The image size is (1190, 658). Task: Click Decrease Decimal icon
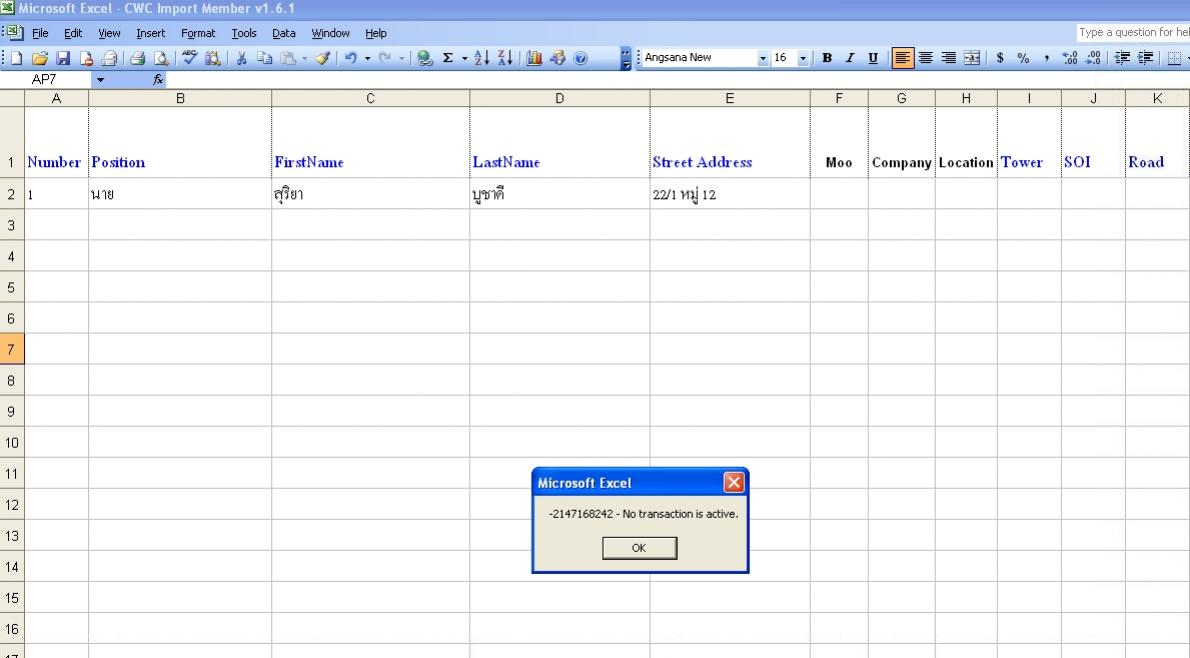(x=1094, y=58)
